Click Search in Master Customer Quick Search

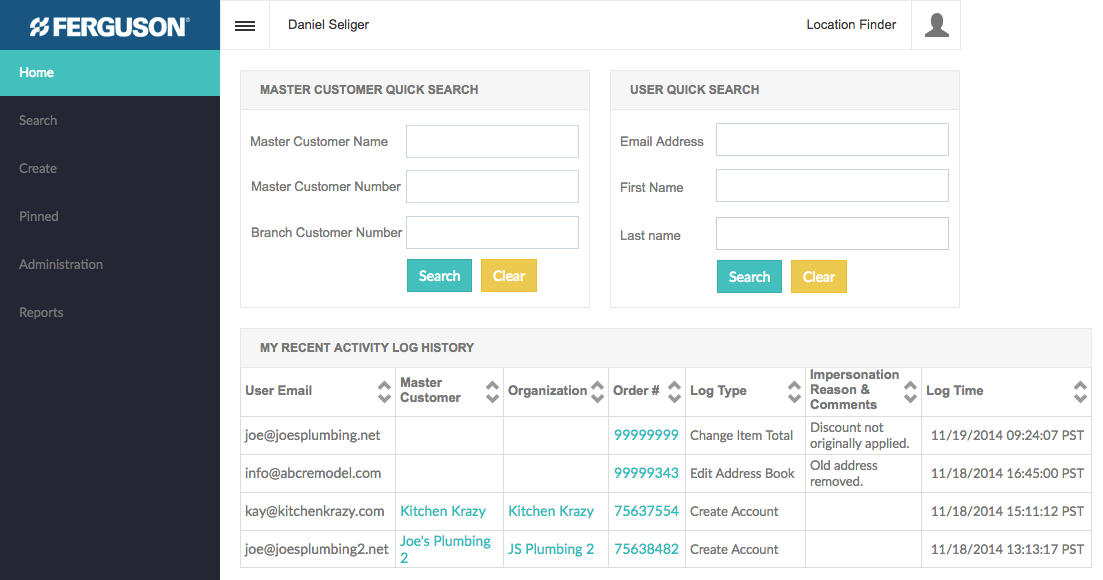pos(439,276)
